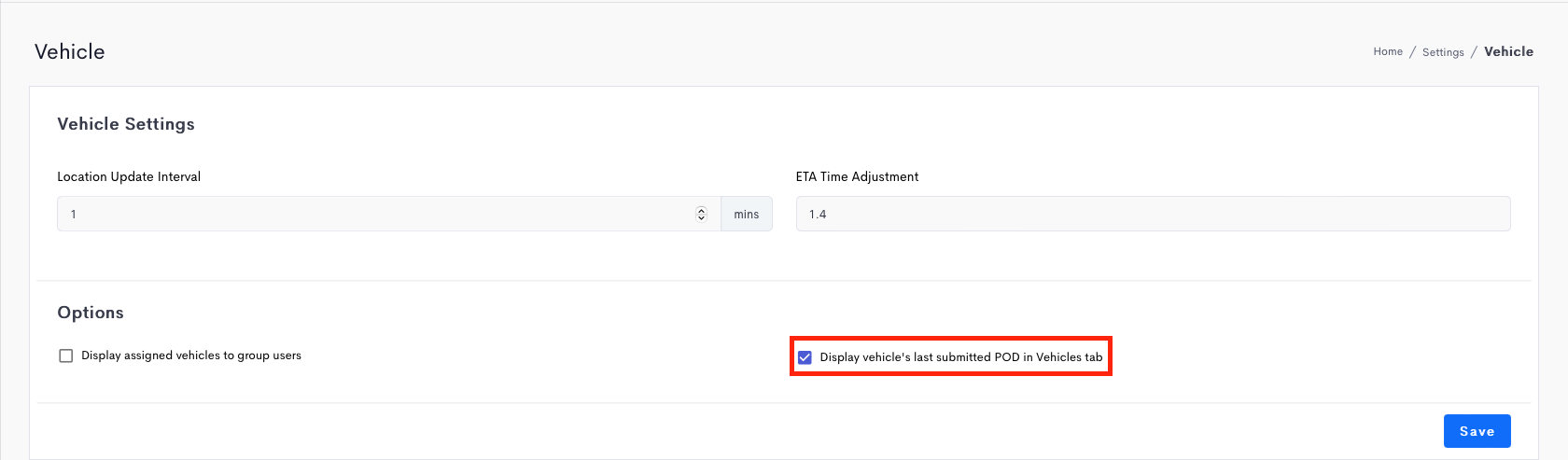Click the mins unit addon
Image resolution: width=1568 pixels, height=460 pixels.
pos(747,214)
